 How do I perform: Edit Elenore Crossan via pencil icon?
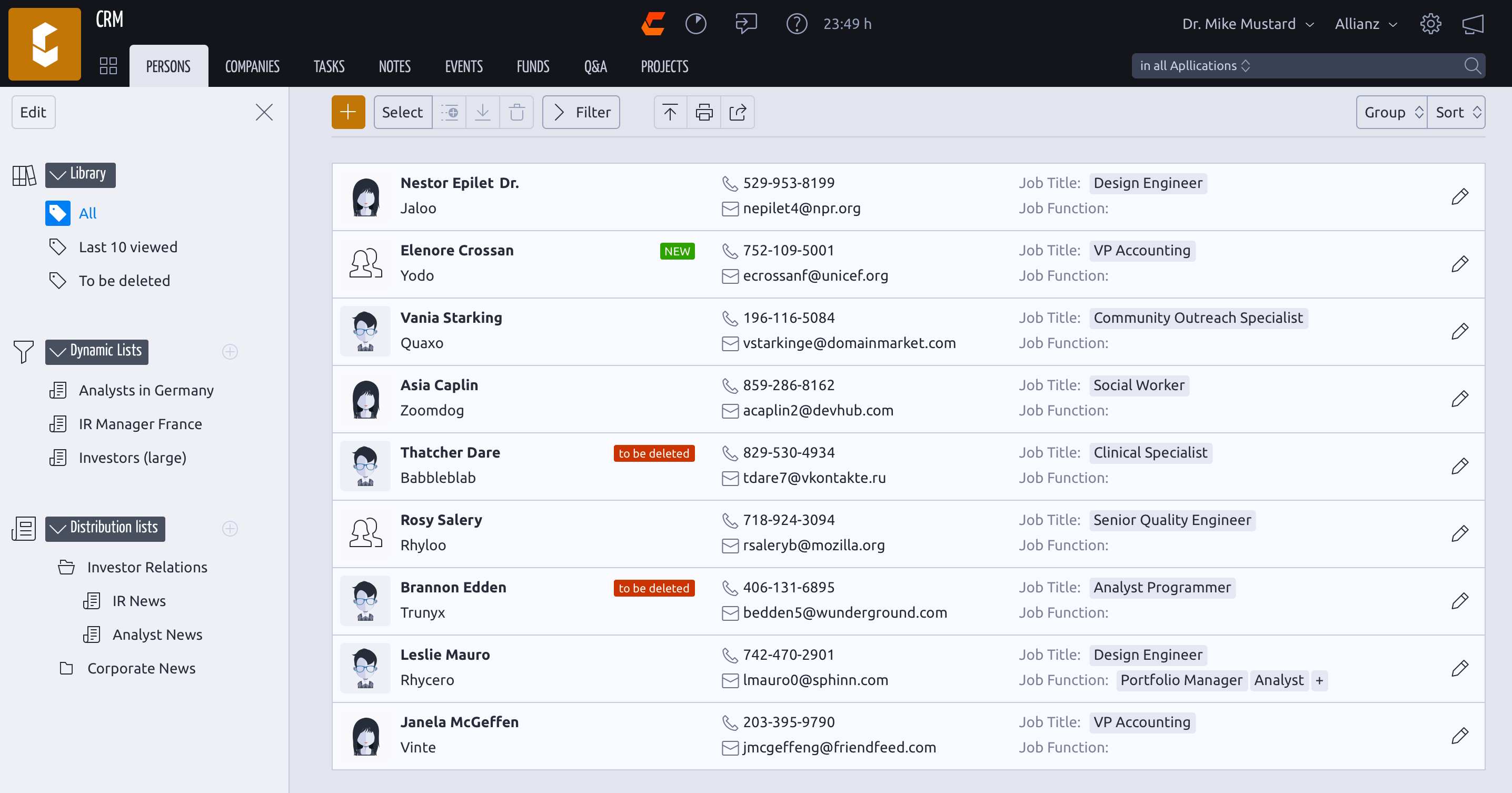[1460, 264]
